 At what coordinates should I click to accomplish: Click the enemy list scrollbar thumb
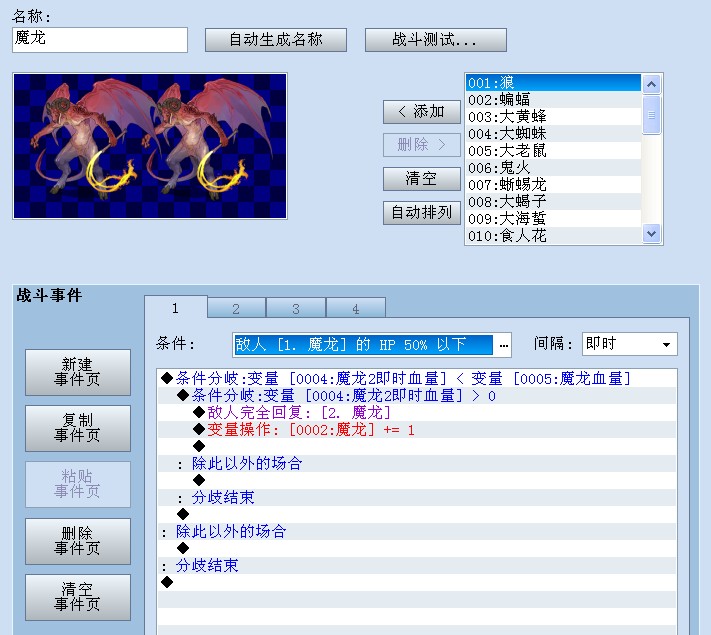(x=652, y=115)
